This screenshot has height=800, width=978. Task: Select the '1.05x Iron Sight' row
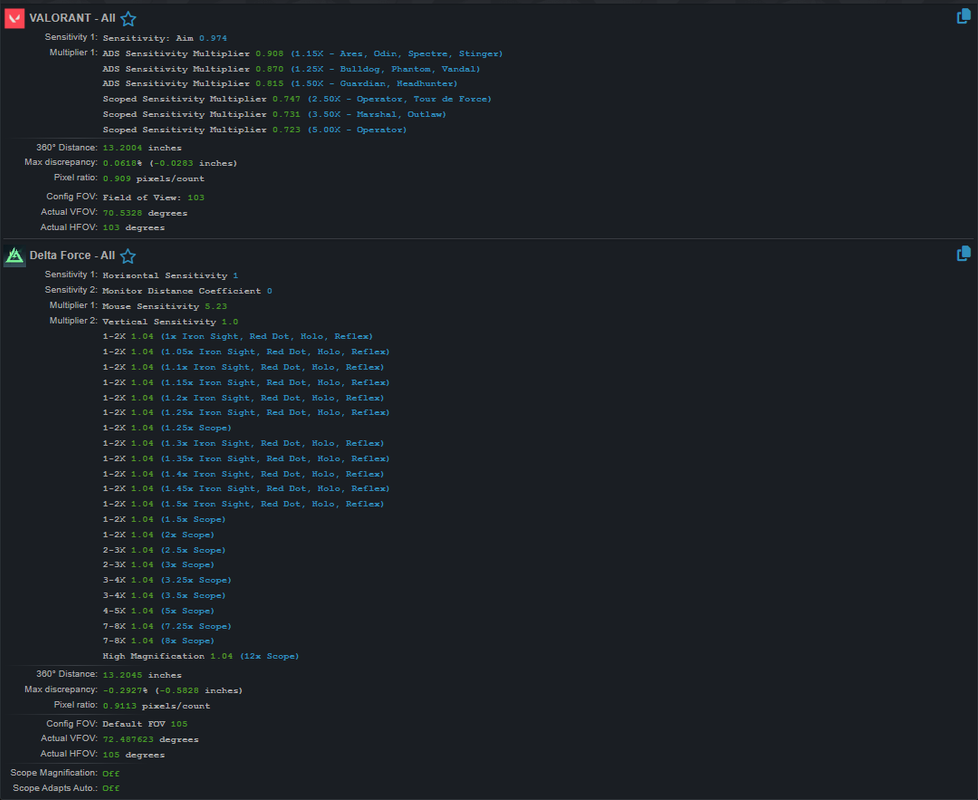click(x=246, y=352)
